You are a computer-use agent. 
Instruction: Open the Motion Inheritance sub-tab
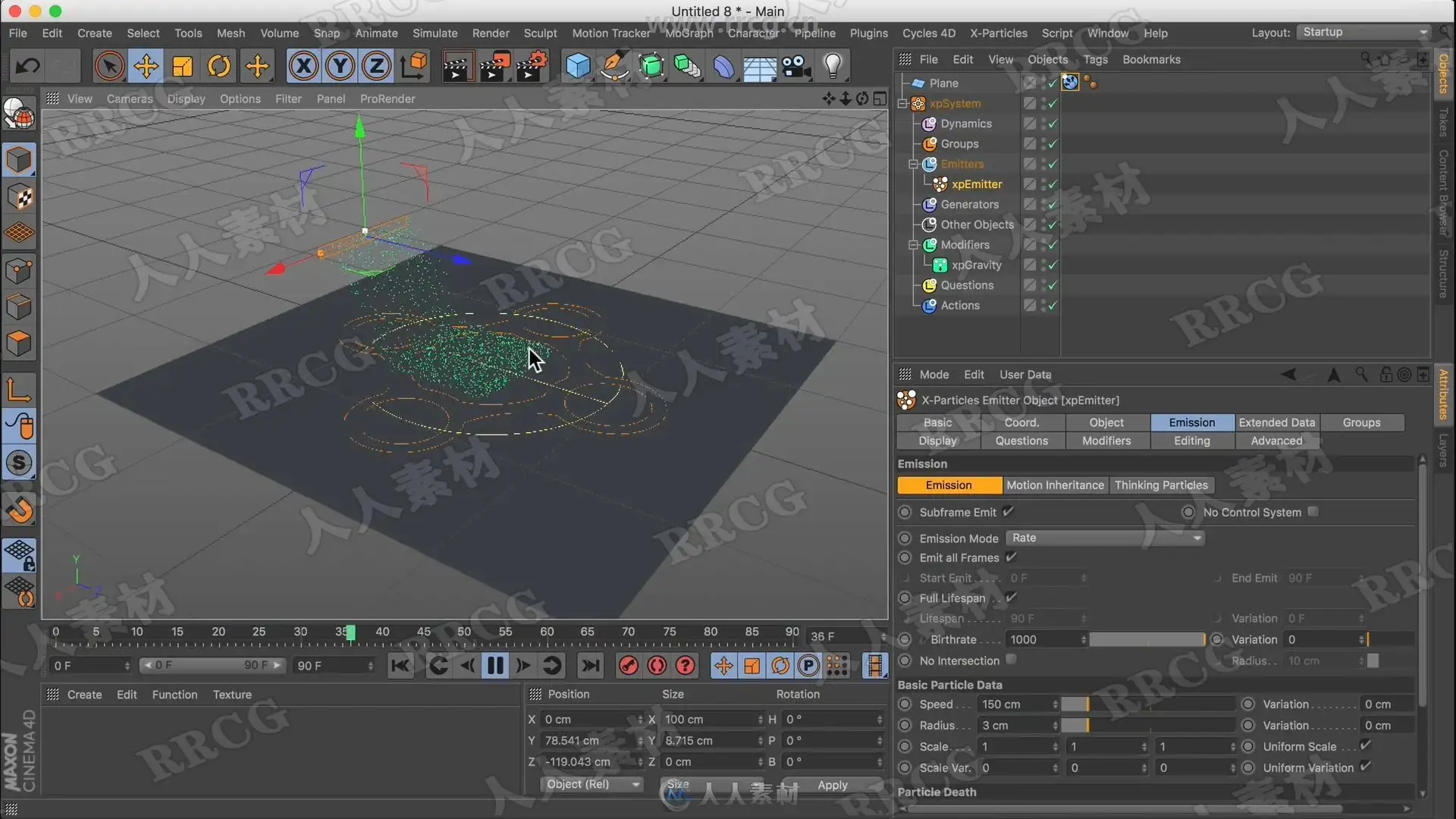(1055, 485)
